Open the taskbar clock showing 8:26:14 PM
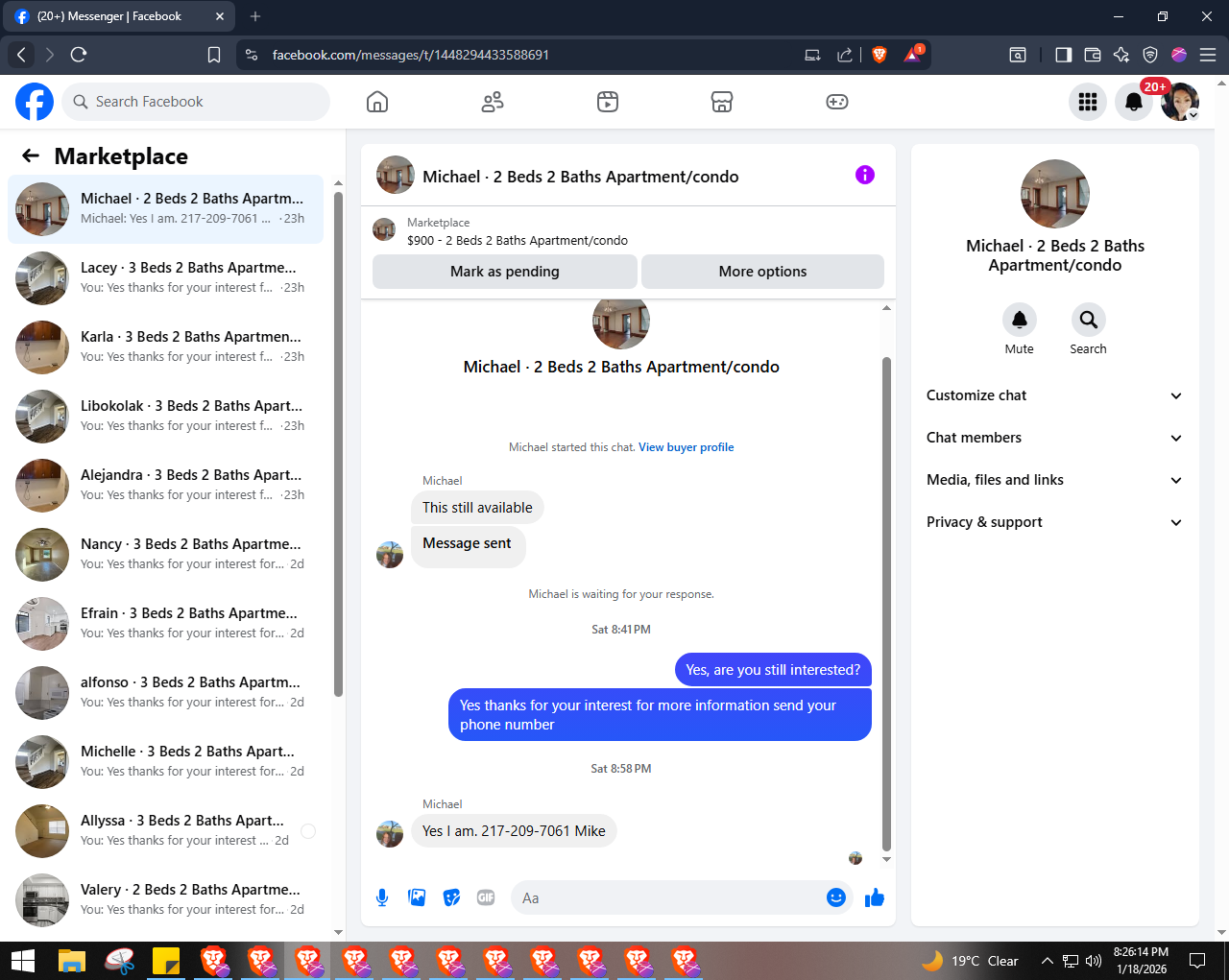 click(x=1141, y=961)
